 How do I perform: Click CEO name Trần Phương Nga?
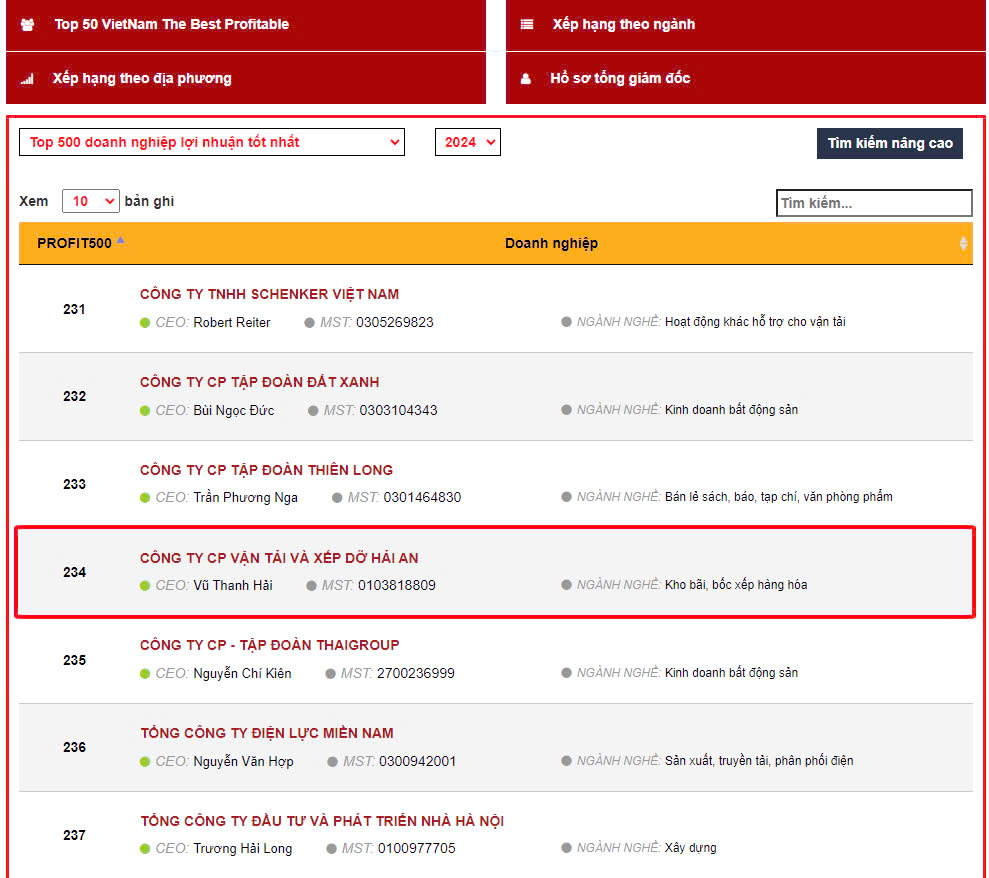click(x=245, y=498)
